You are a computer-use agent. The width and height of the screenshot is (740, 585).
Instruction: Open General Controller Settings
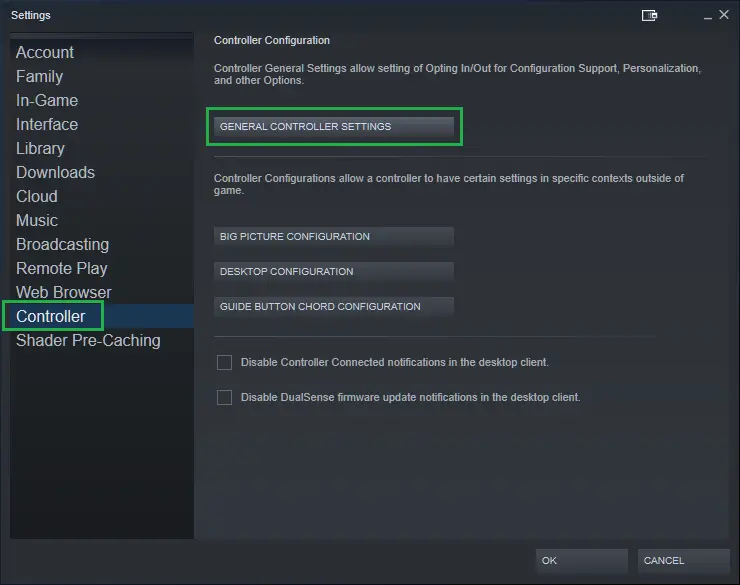[x=334, y=126]
